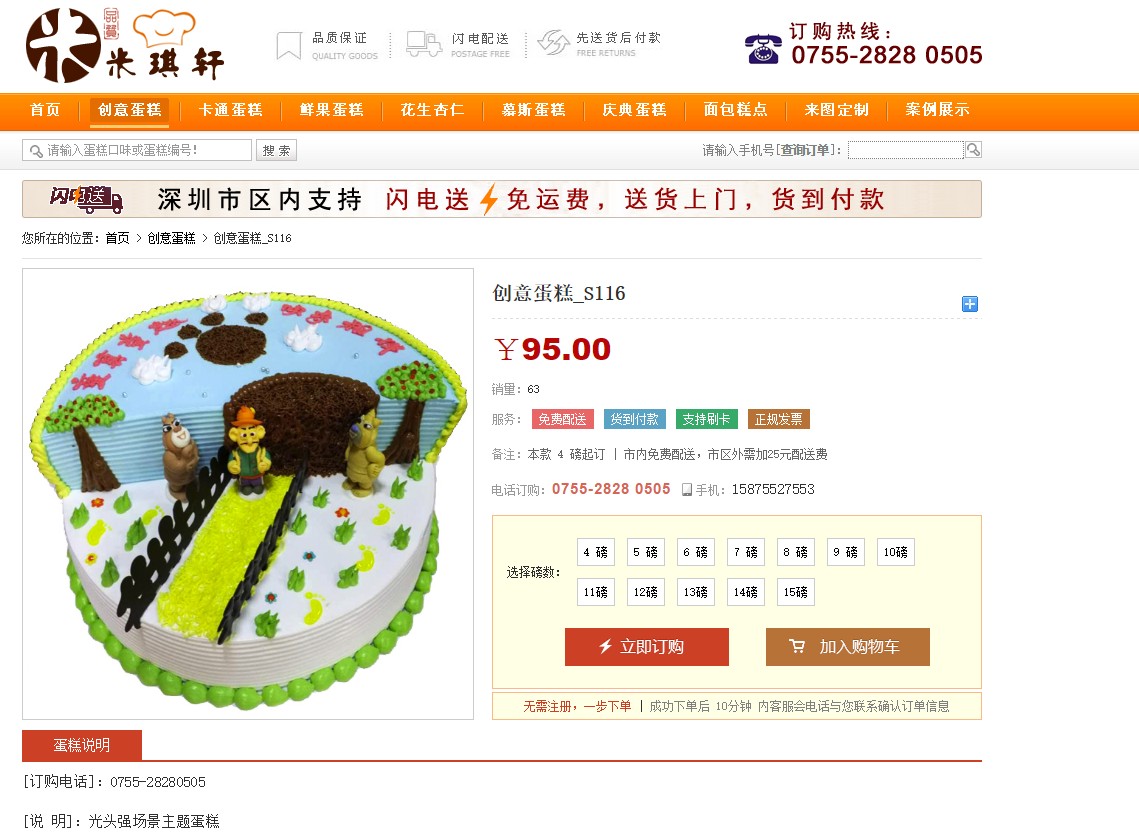This screenshot has height=836, width=1139.
Task: Choose the 8 磅 weight option
Action: pyautogui.click(x=795, y=552)
